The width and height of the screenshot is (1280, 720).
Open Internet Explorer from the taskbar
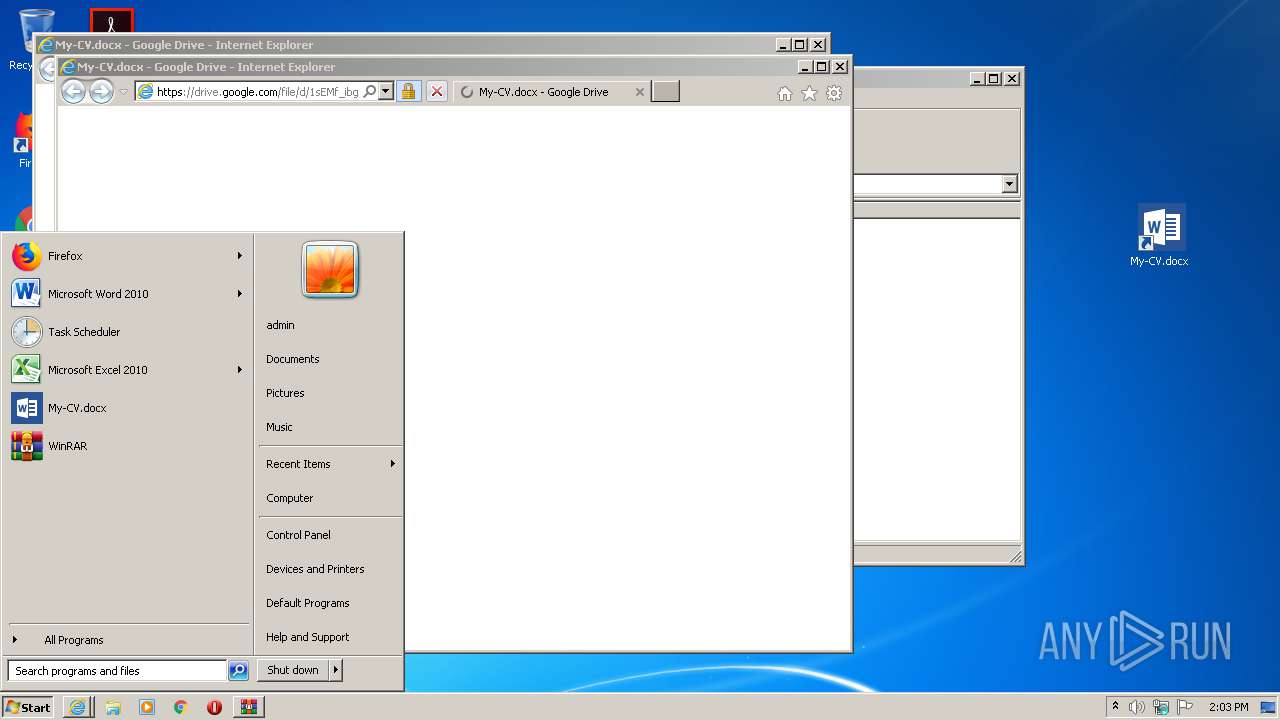click(x=77, y=707)
